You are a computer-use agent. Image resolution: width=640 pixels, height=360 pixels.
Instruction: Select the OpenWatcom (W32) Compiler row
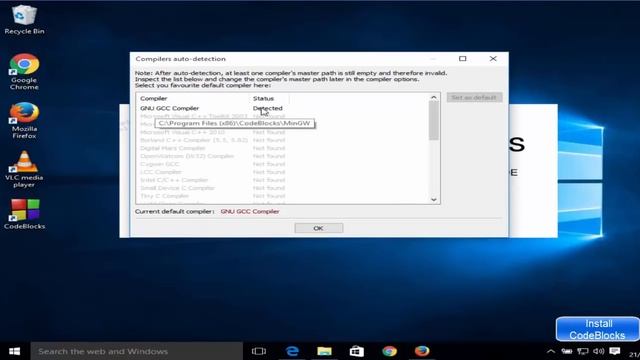click(x=283, y=156)
